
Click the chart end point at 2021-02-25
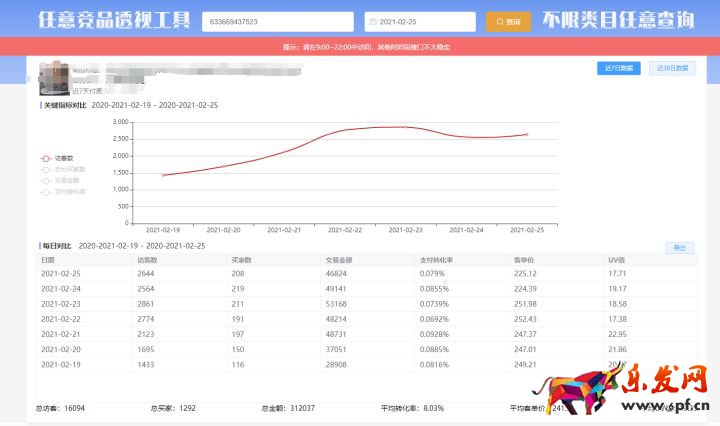[527, 134]
